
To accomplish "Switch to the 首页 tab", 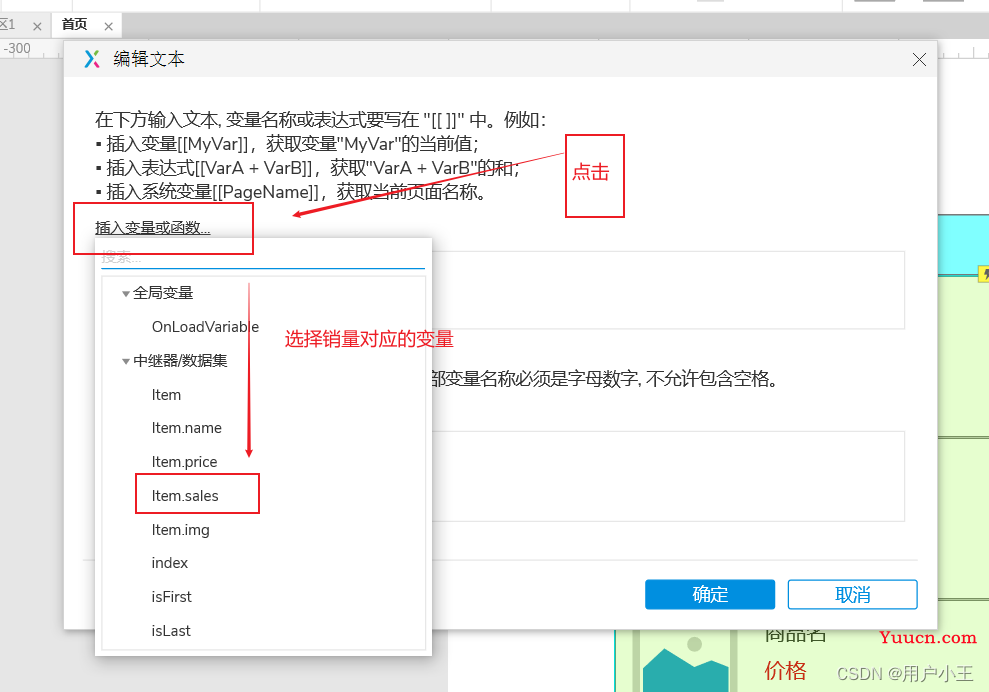I will point(74,25).
